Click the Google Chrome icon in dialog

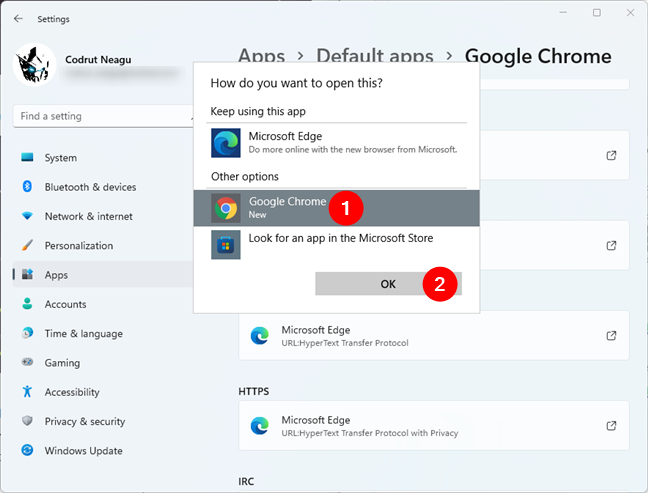point(226,208)
